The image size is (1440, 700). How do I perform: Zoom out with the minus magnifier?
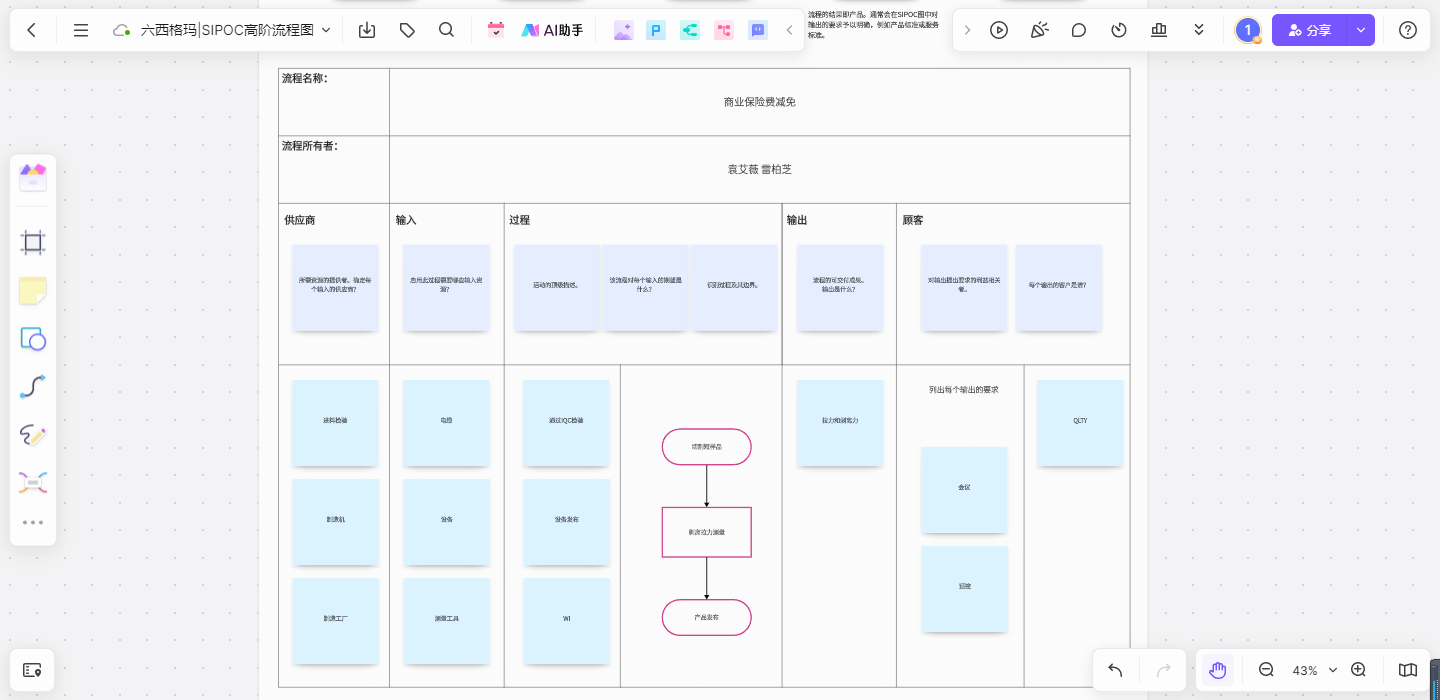click(x=1266, y=670)
